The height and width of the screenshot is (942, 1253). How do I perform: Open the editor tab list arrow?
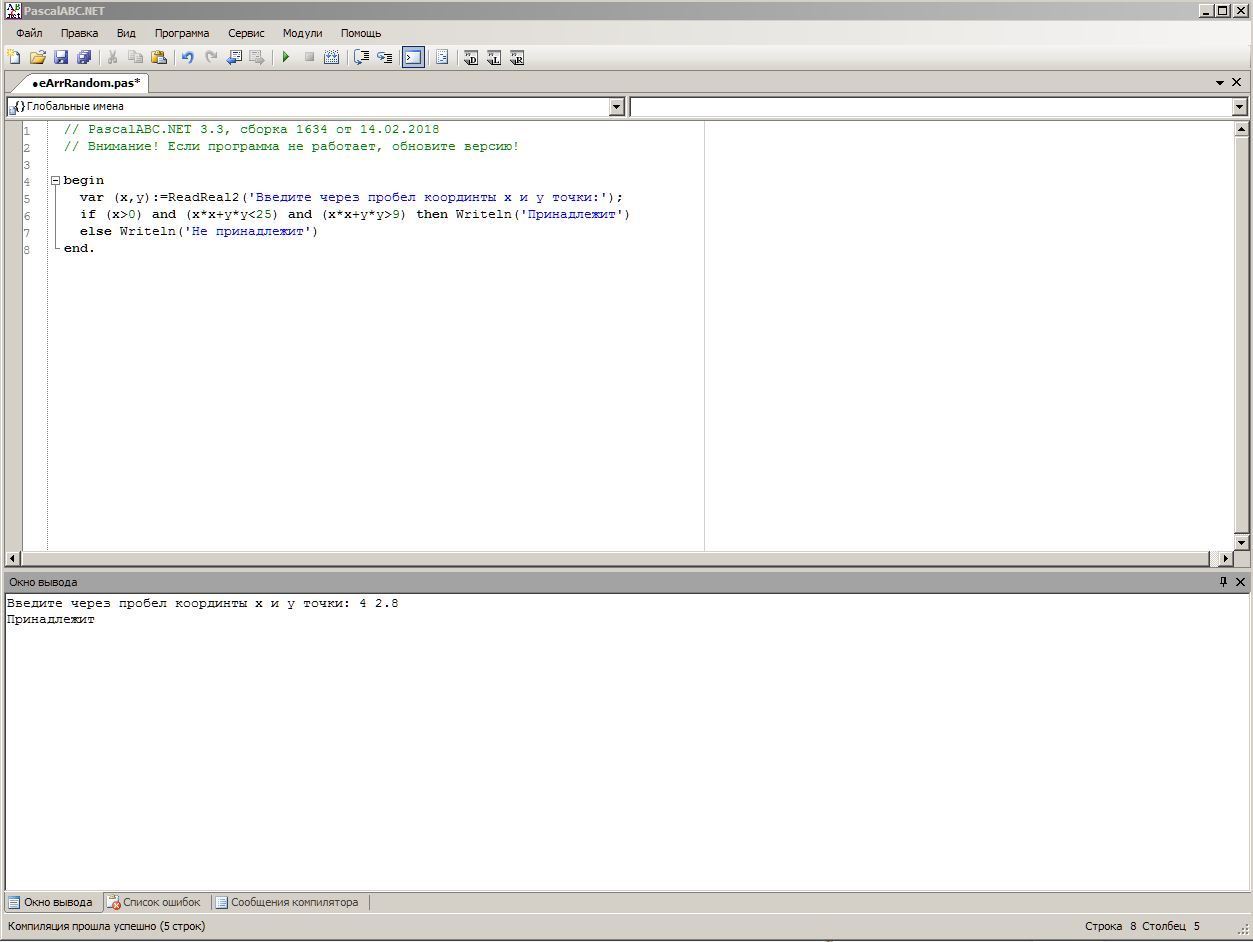1220,83
